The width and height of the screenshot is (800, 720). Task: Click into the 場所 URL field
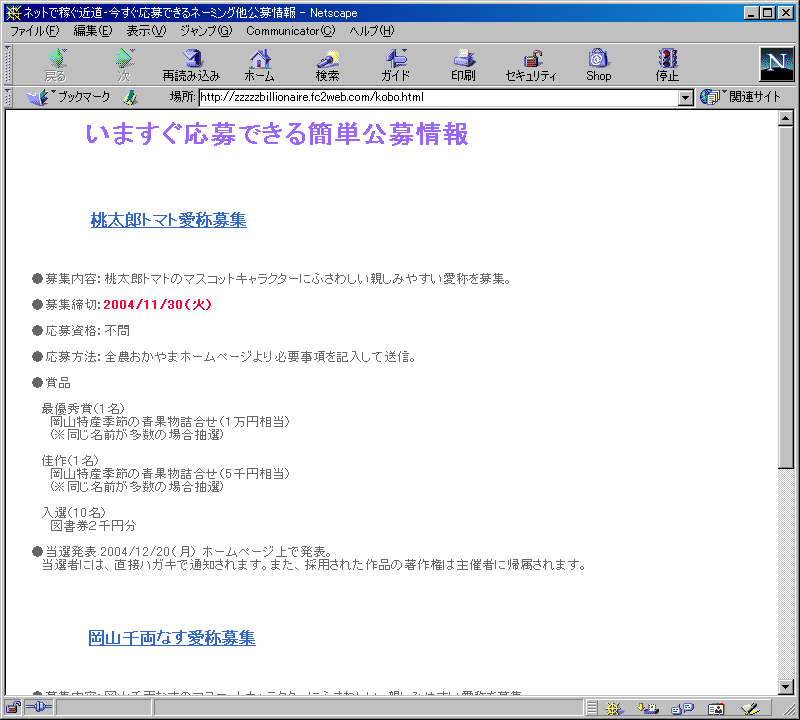point(439,97)
